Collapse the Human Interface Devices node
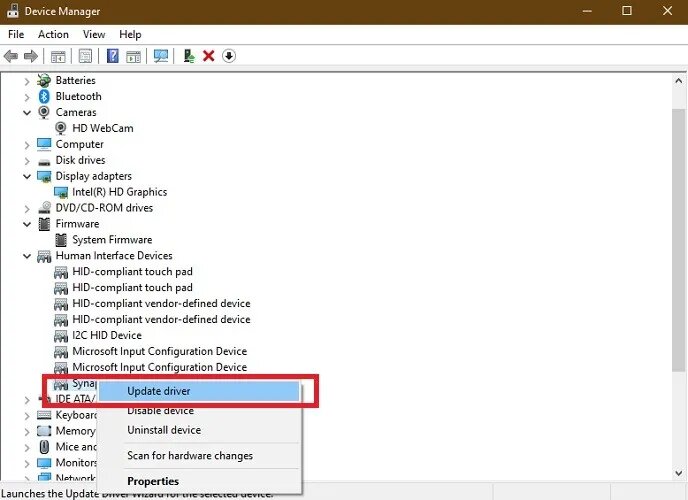688x500 pixels. [x=27, y=256]
